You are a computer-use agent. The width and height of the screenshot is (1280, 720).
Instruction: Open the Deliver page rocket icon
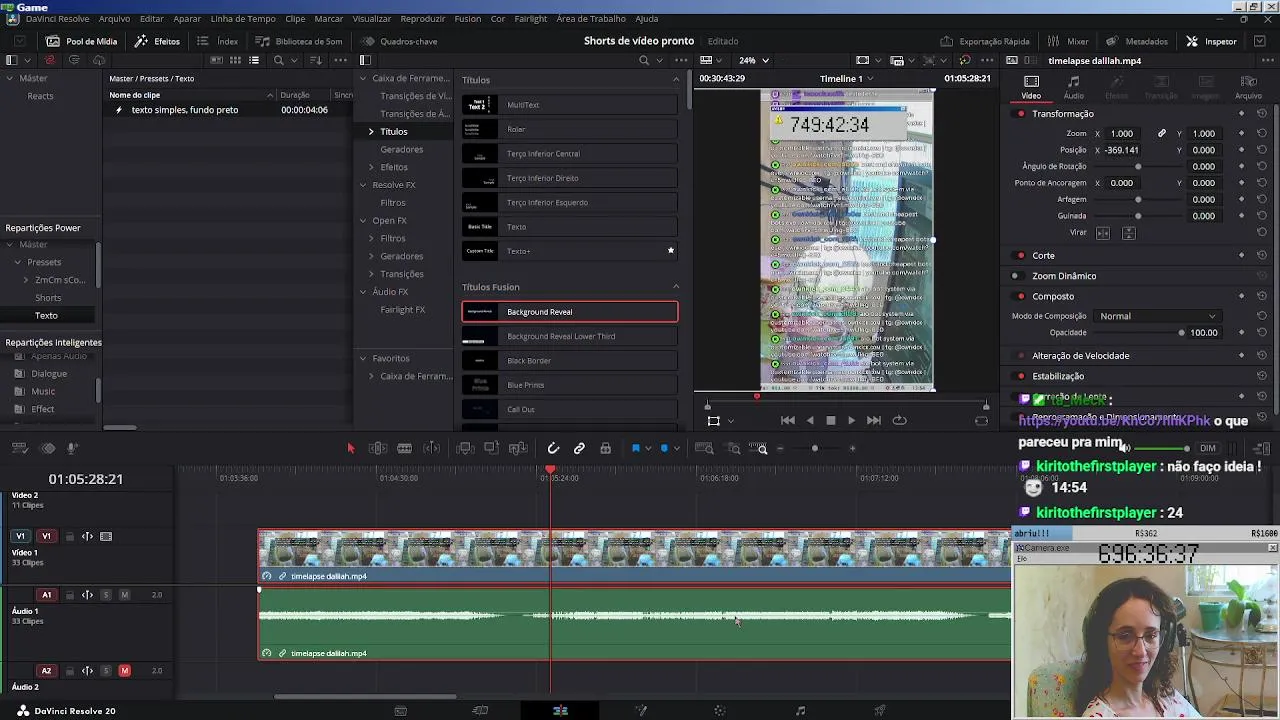coord(880,711)
